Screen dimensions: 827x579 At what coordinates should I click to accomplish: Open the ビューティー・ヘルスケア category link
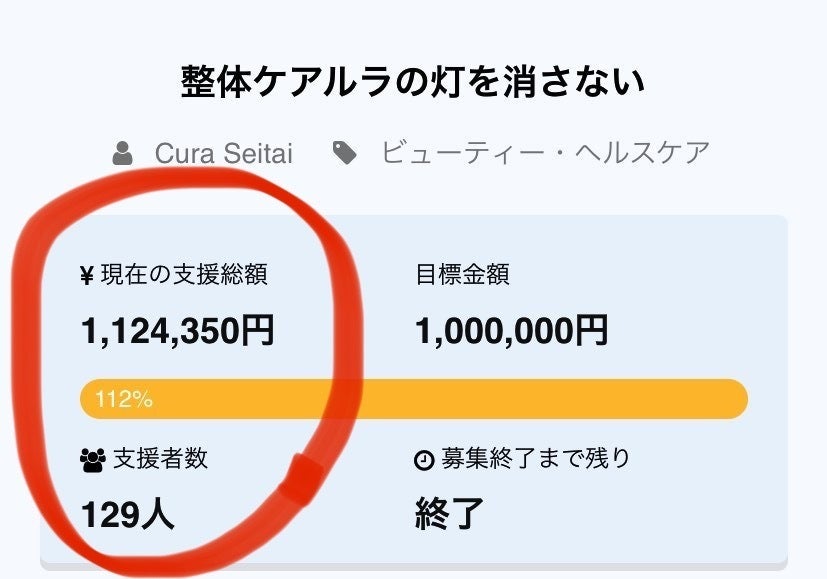545,153
